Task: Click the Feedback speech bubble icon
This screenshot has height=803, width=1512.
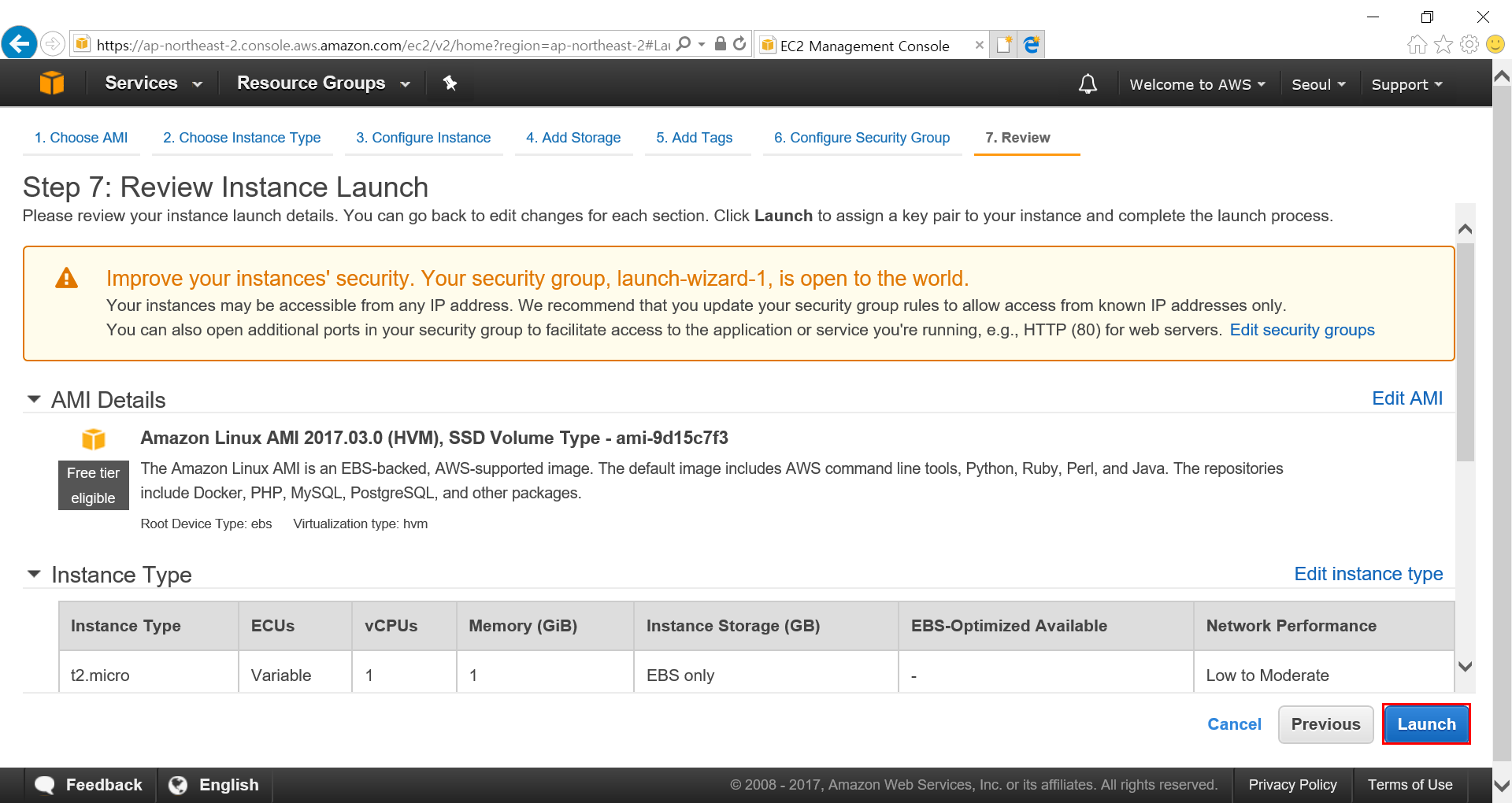Action: [45, 785]
